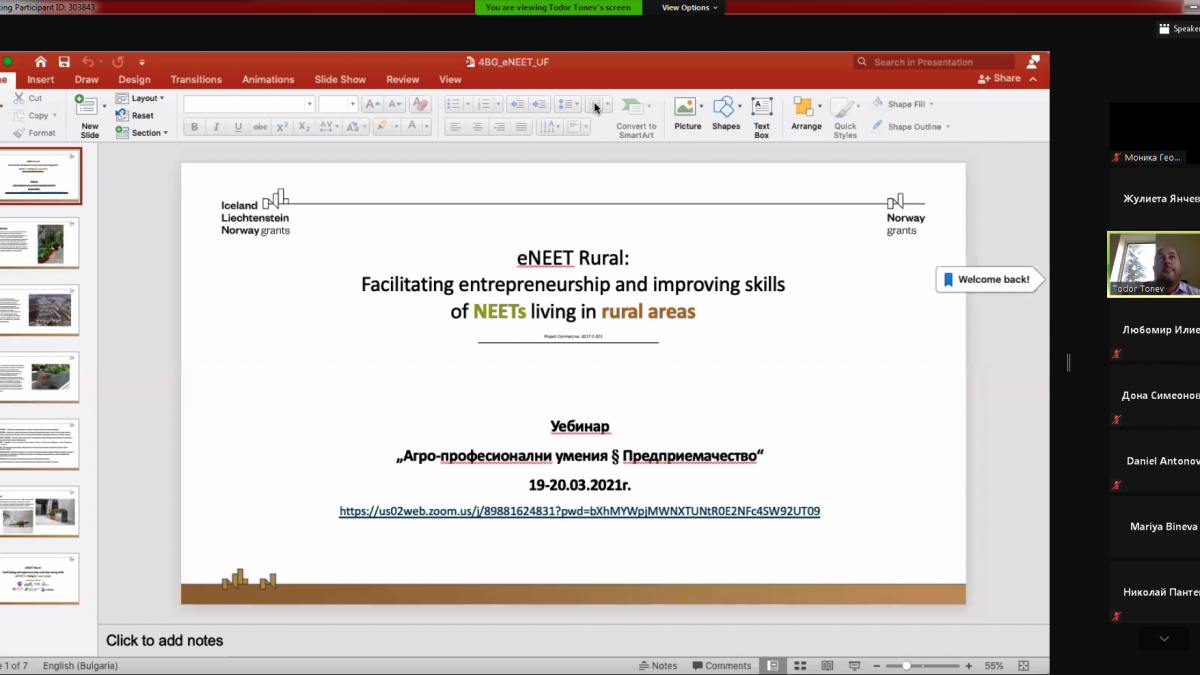The image size is (1200, 675).
Task: Open the Section dropdown
Action: click(x=141, y=133)
